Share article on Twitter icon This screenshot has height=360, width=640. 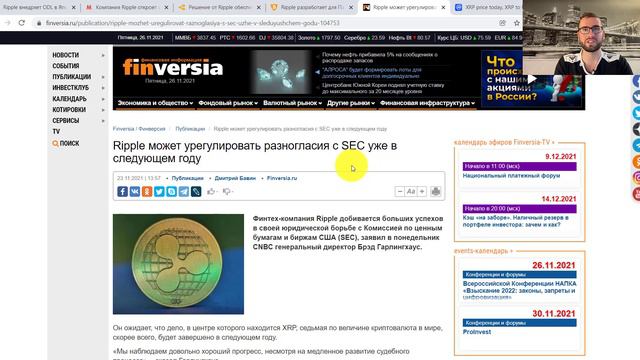point(159,191)
